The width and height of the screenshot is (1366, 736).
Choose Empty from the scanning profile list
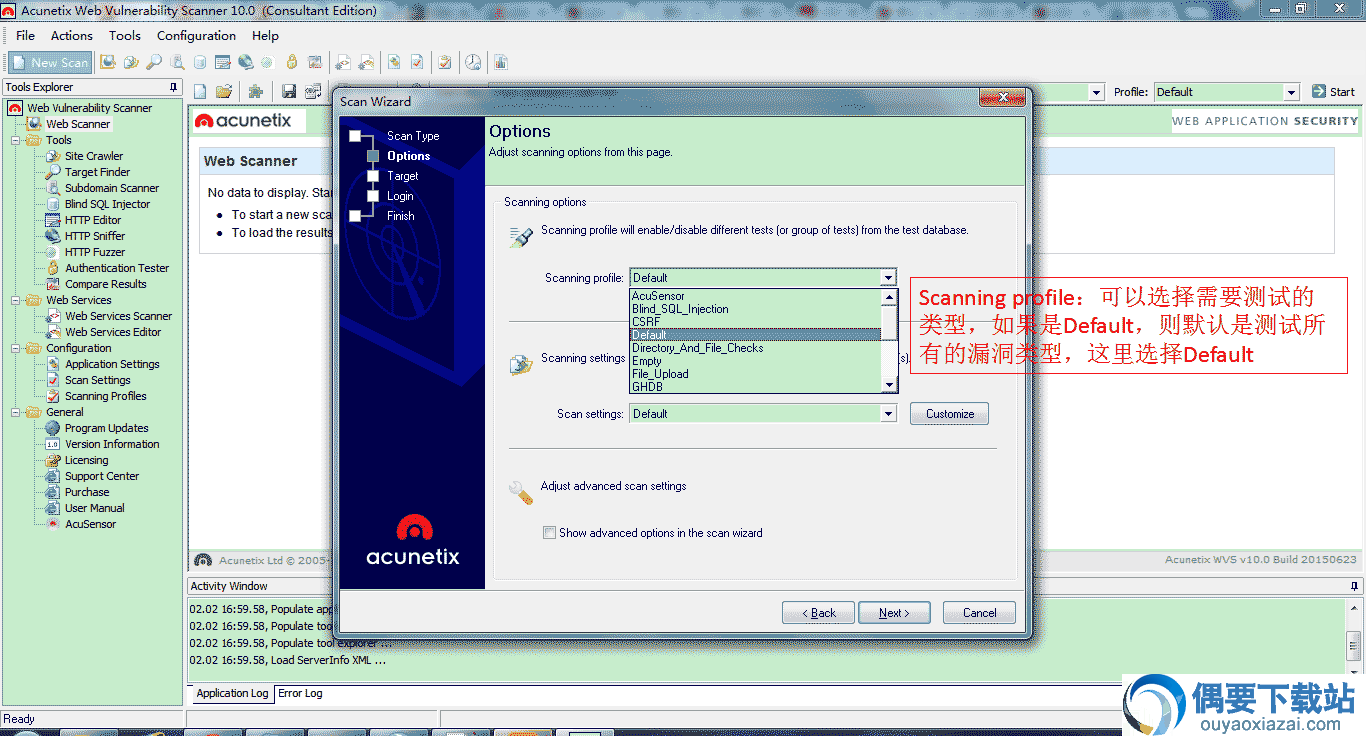tap(755, 361)
